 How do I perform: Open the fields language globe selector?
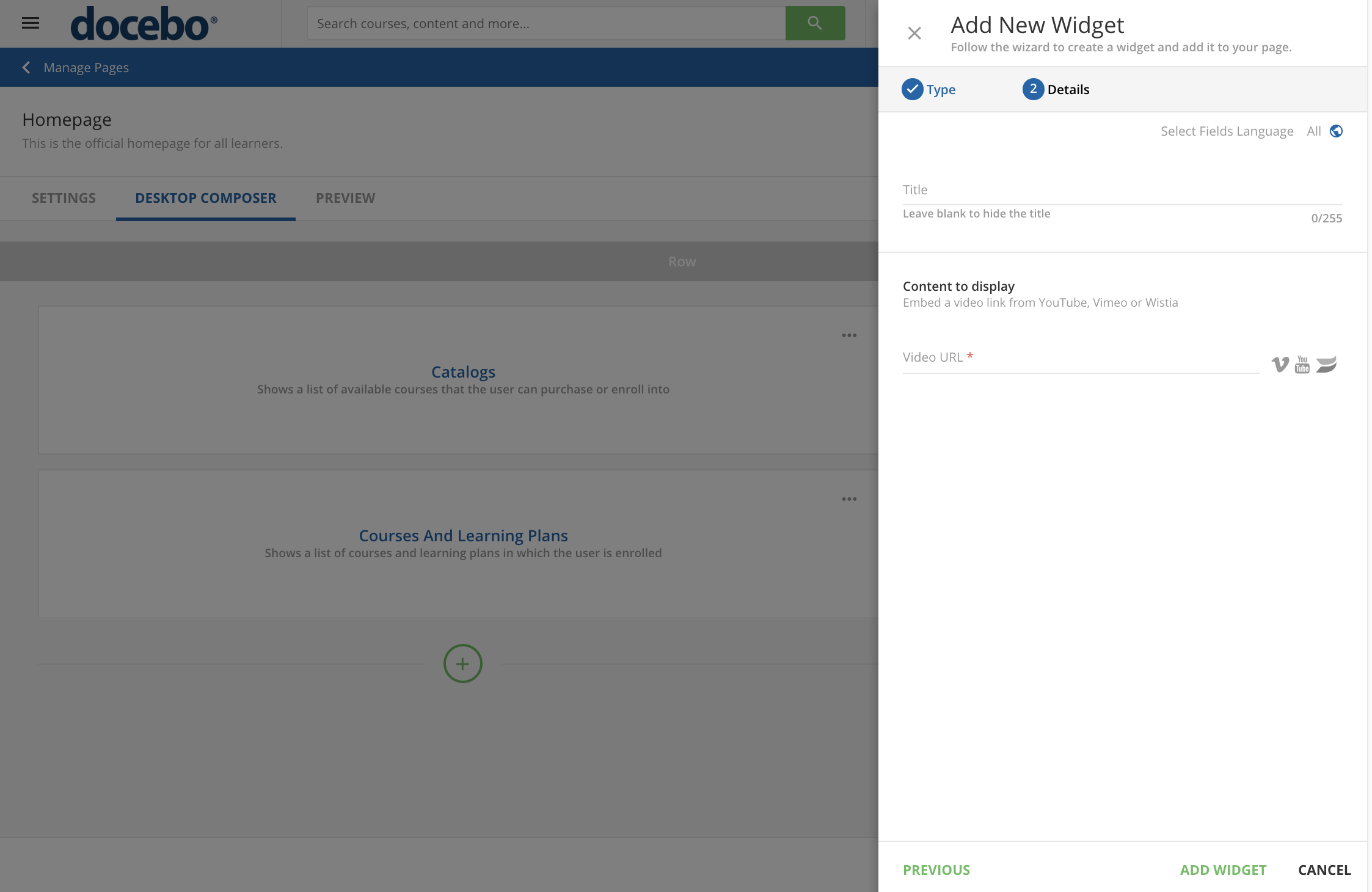[1336, 131]
